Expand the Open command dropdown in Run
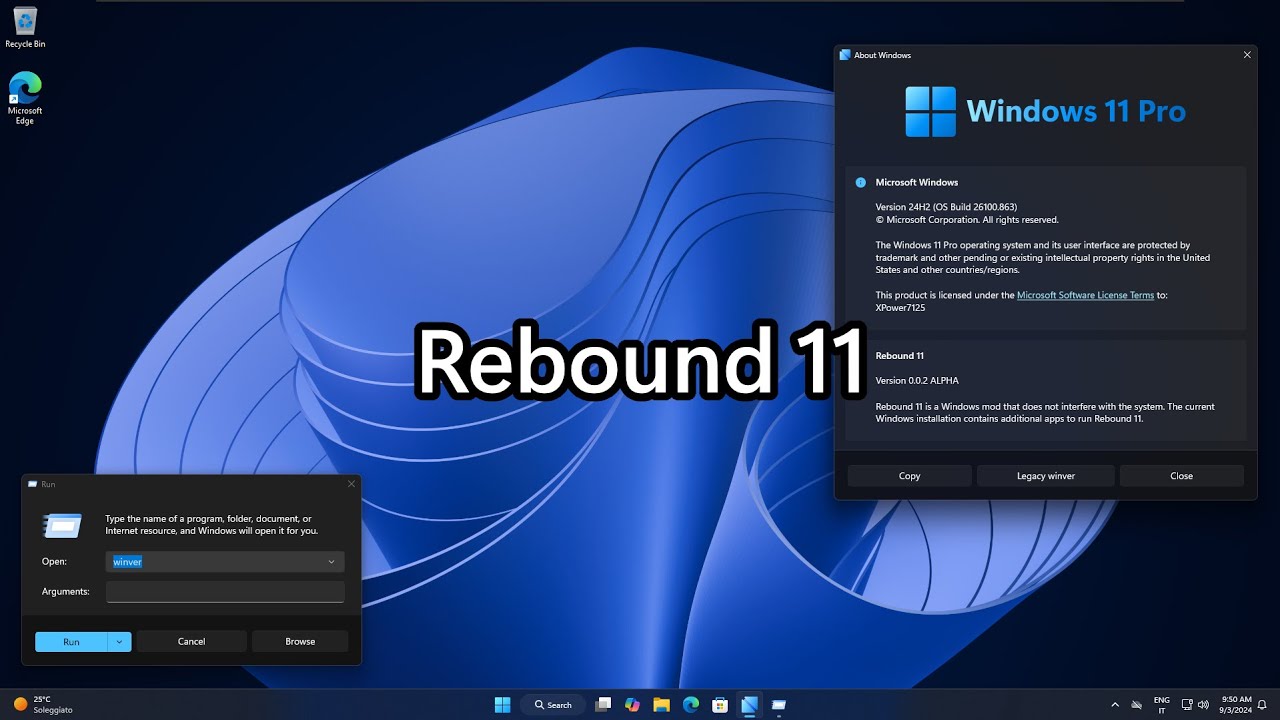Screen dimensions: 1280x720 [x=331, y=561]
